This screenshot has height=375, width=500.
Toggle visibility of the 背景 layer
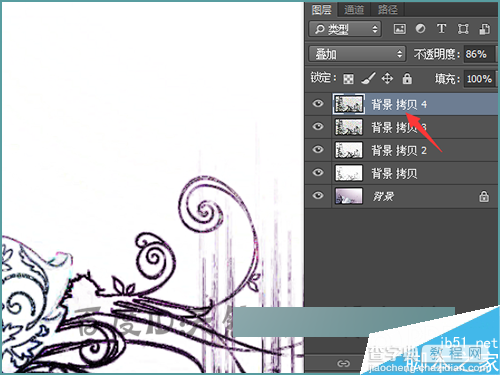(x=318, y=195)
